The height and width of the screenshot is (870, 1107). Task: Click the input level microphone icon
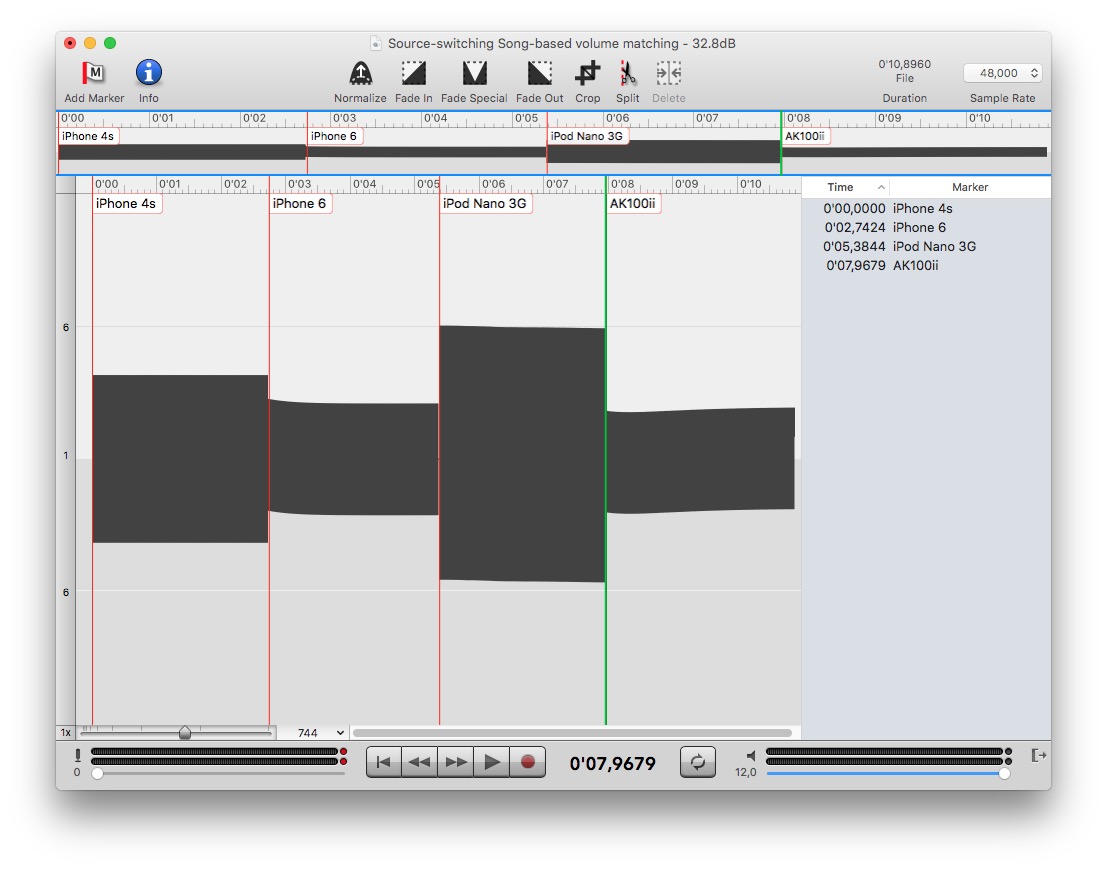(78, 756)
